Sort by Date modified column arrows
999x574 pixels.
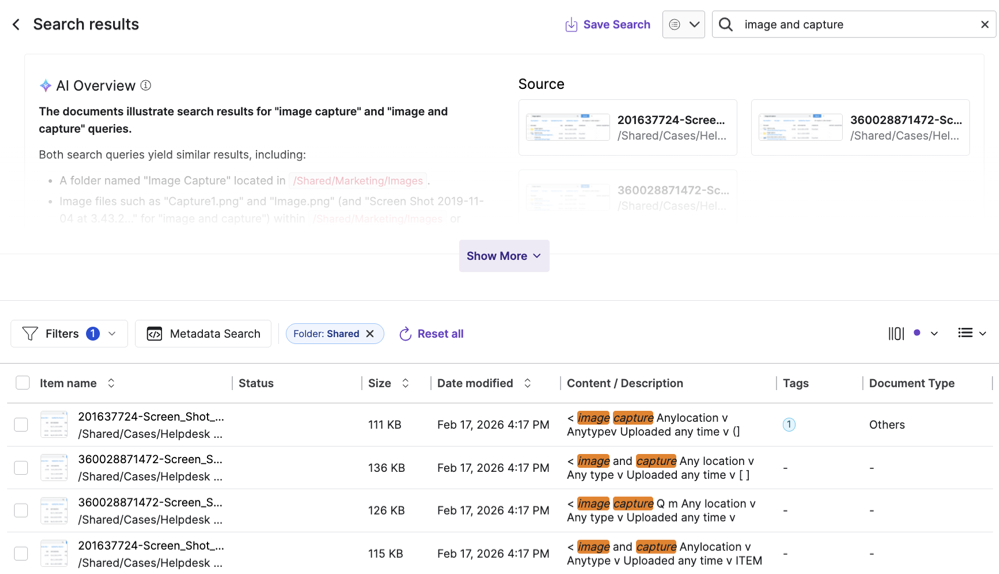[527, 383]
